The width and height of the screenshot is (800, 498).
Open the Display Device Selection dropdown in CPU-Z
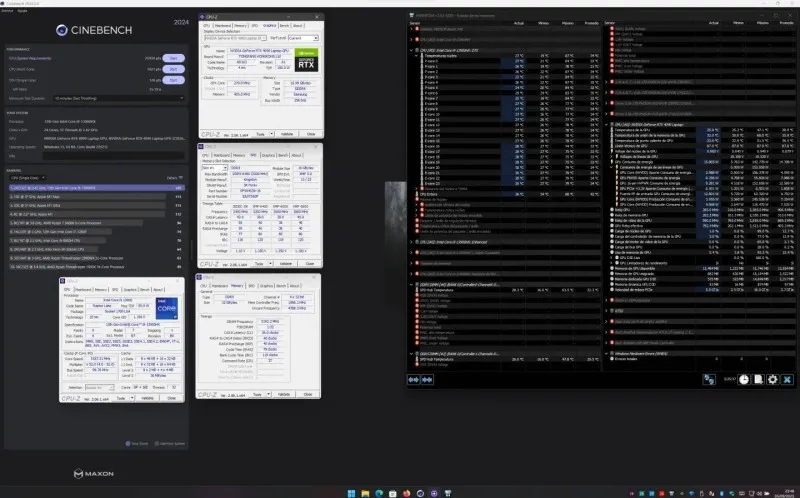(x=235, y=38)
